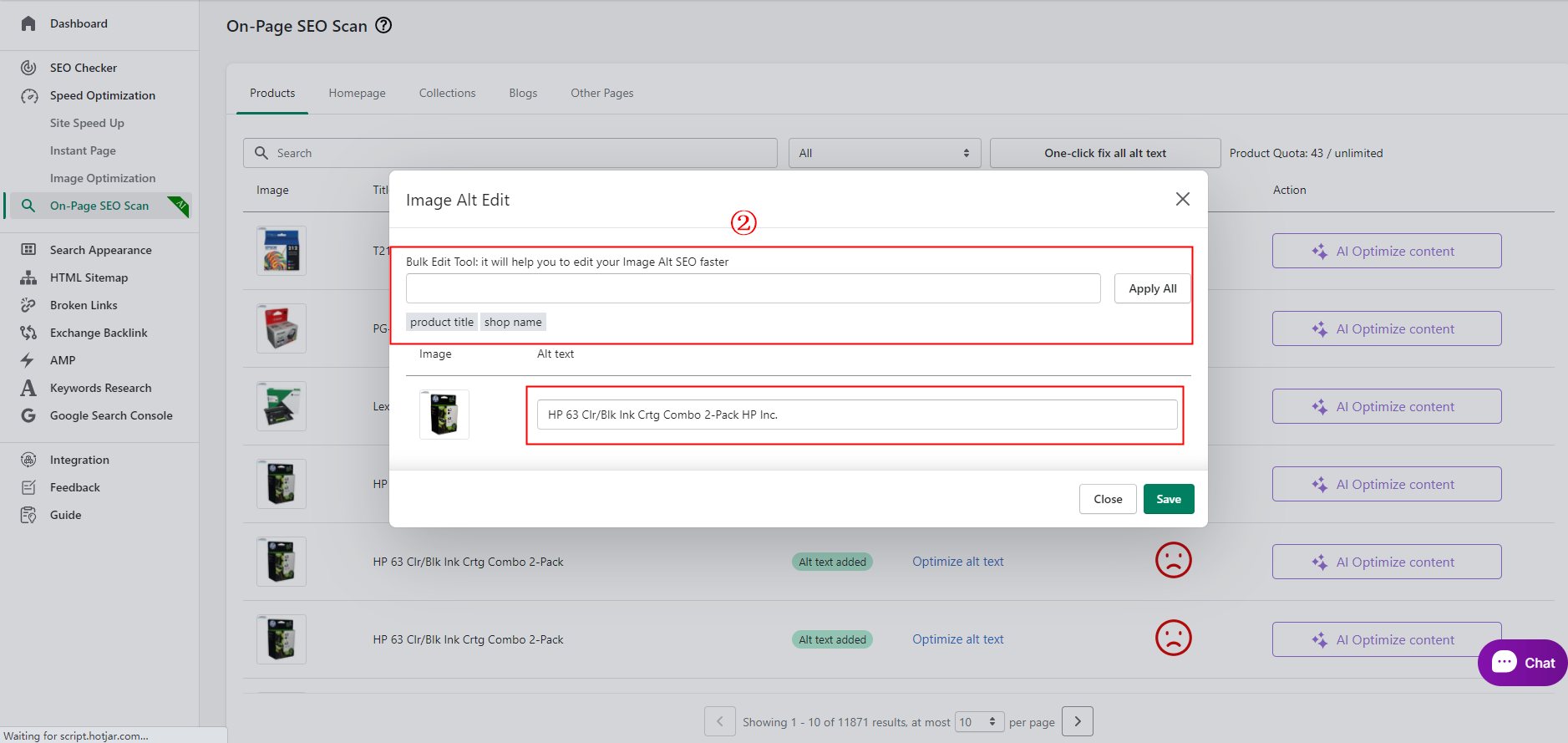This screenshot has width=1568, height=743.
Task: Switch to the Homepage tab
Action: coord(358,93)
